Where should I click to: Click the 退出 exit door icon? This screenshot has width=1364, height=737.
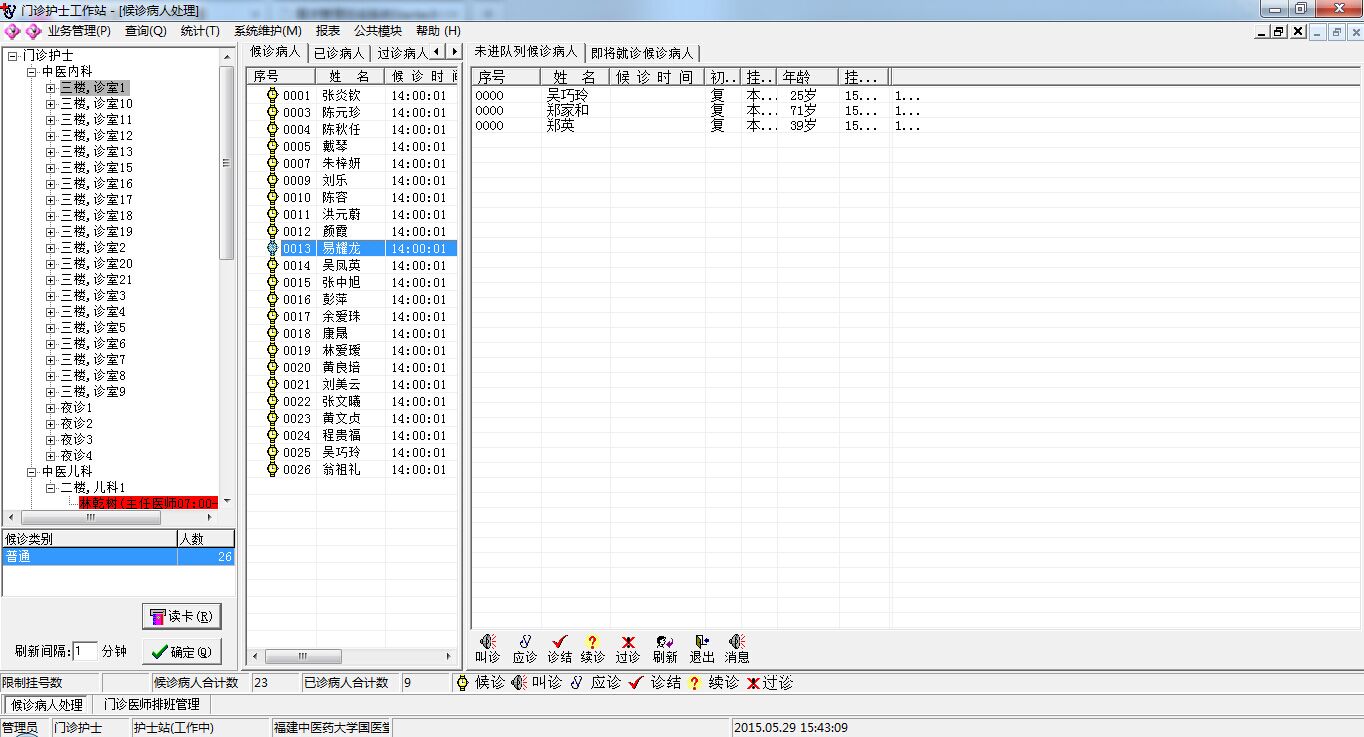click(x=702, y=642)
